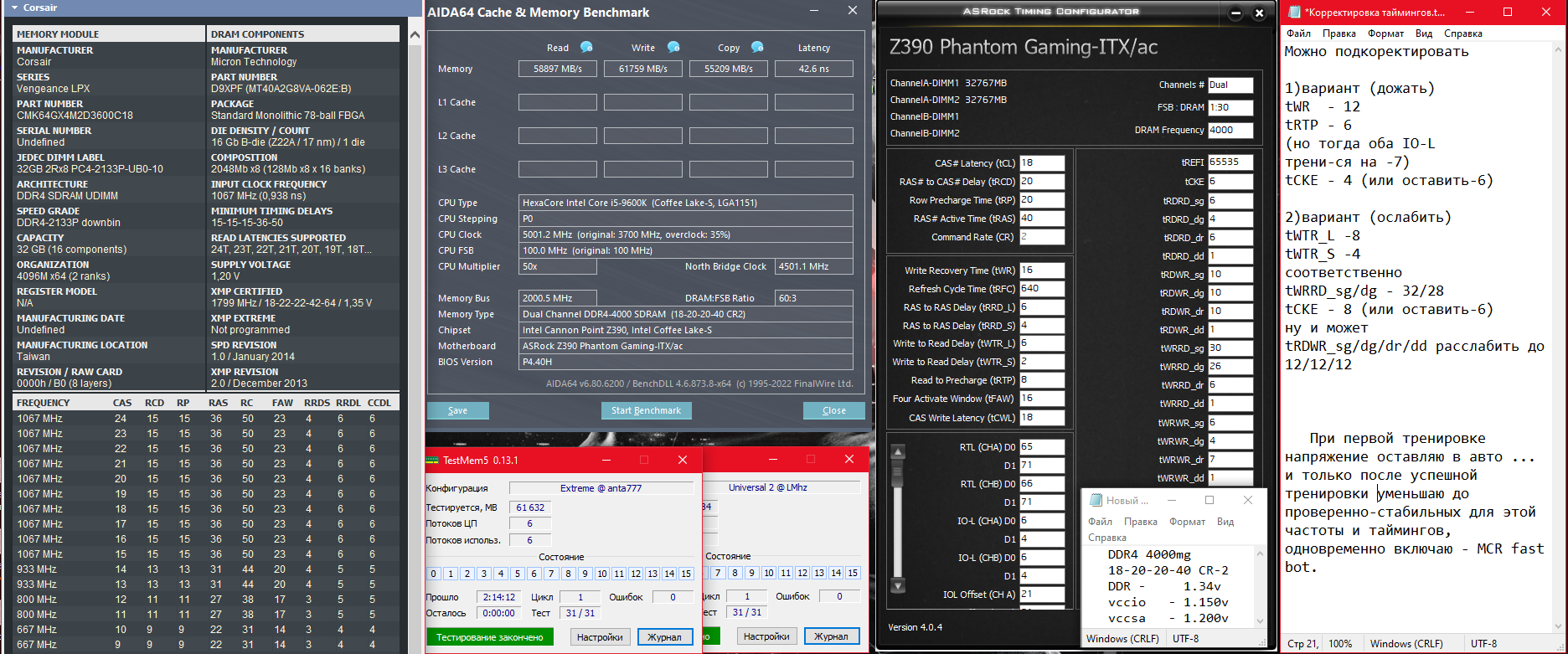Click the scroll-up arrow of the Corsair panel
The image size is (1568, 654).
(415, 35)
